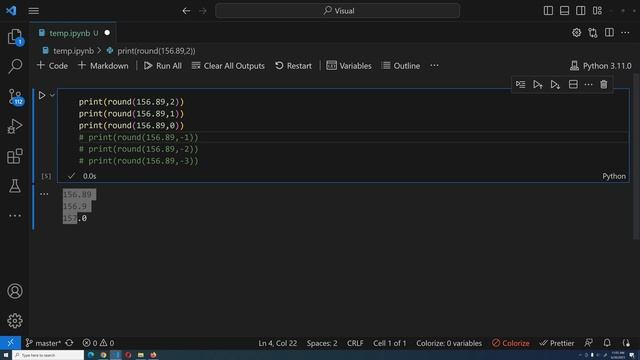Show more notebook toolbar actions
Screen dimensions: 640x360
point(434,66)
